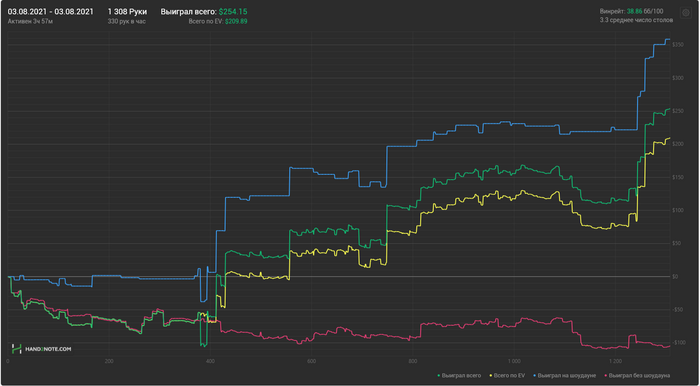Viewport: 700px width, 386px height.
Task: Toggle the 'Выиграл на шоудауне' blue legend series
Action: 564,376
